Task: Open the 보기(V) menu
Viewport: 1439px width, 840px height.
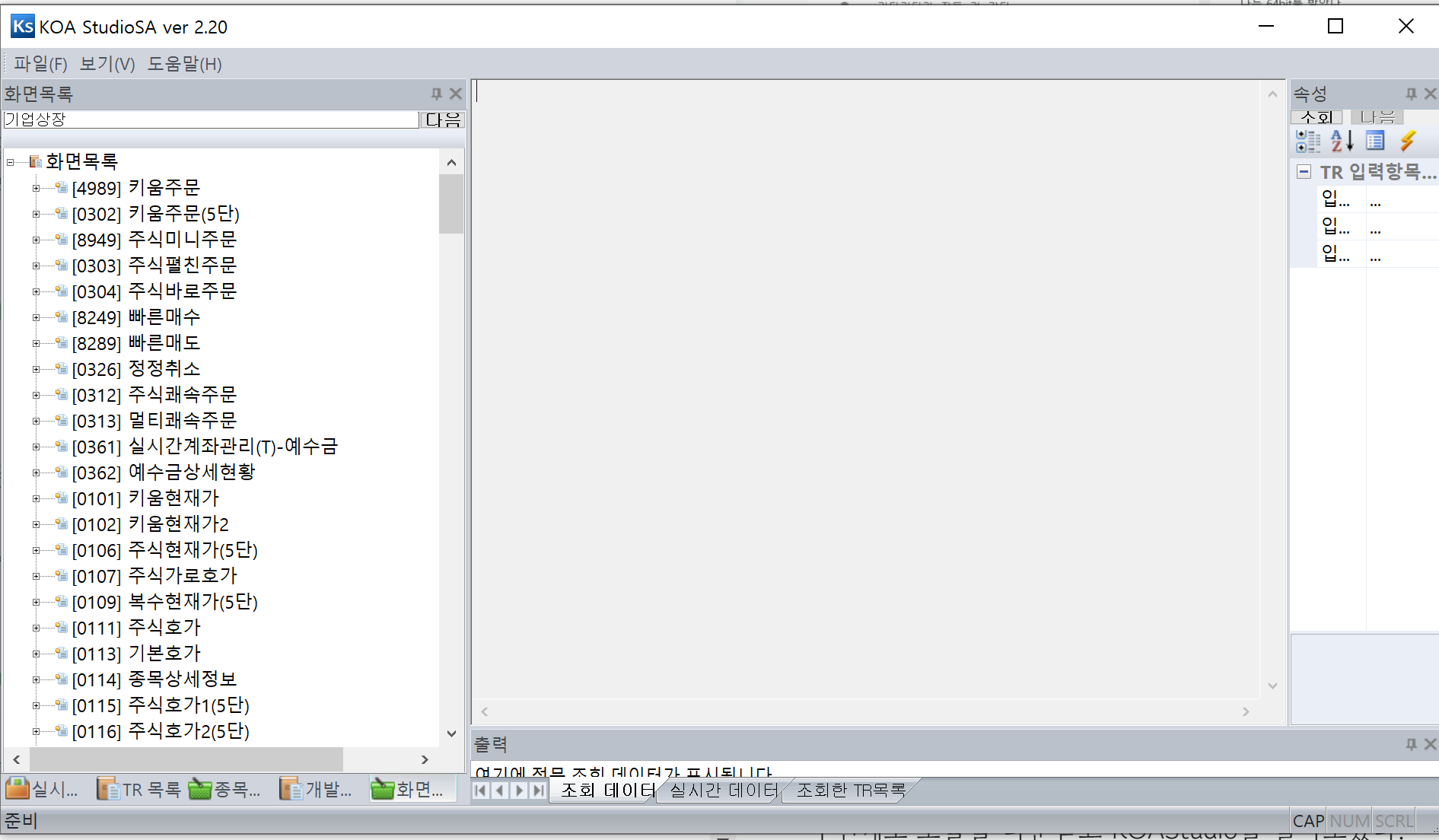Action: (x=107, y=64)
